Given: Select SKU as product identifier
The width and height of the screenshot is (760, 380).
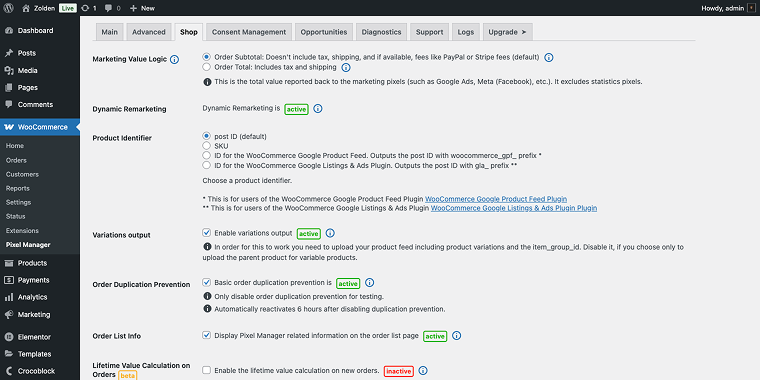Looking at the screenshot, I should point(207,146).
